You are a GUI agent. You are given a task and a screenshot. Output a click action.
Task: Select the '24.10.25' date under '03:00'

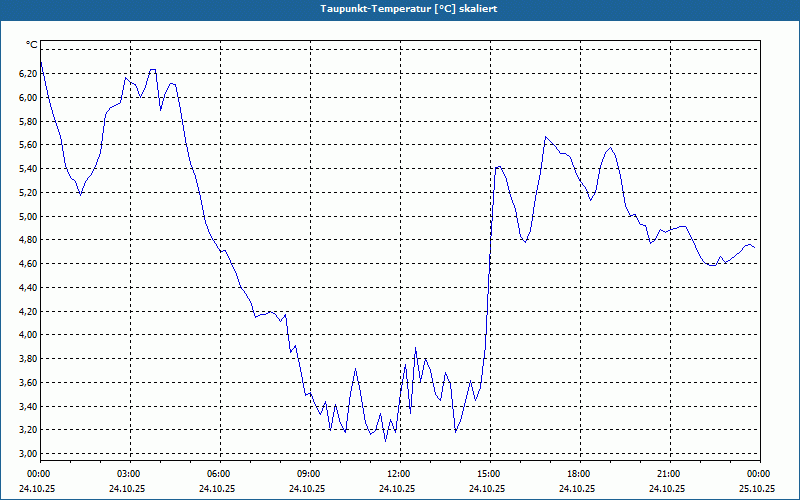click(128, 488)
